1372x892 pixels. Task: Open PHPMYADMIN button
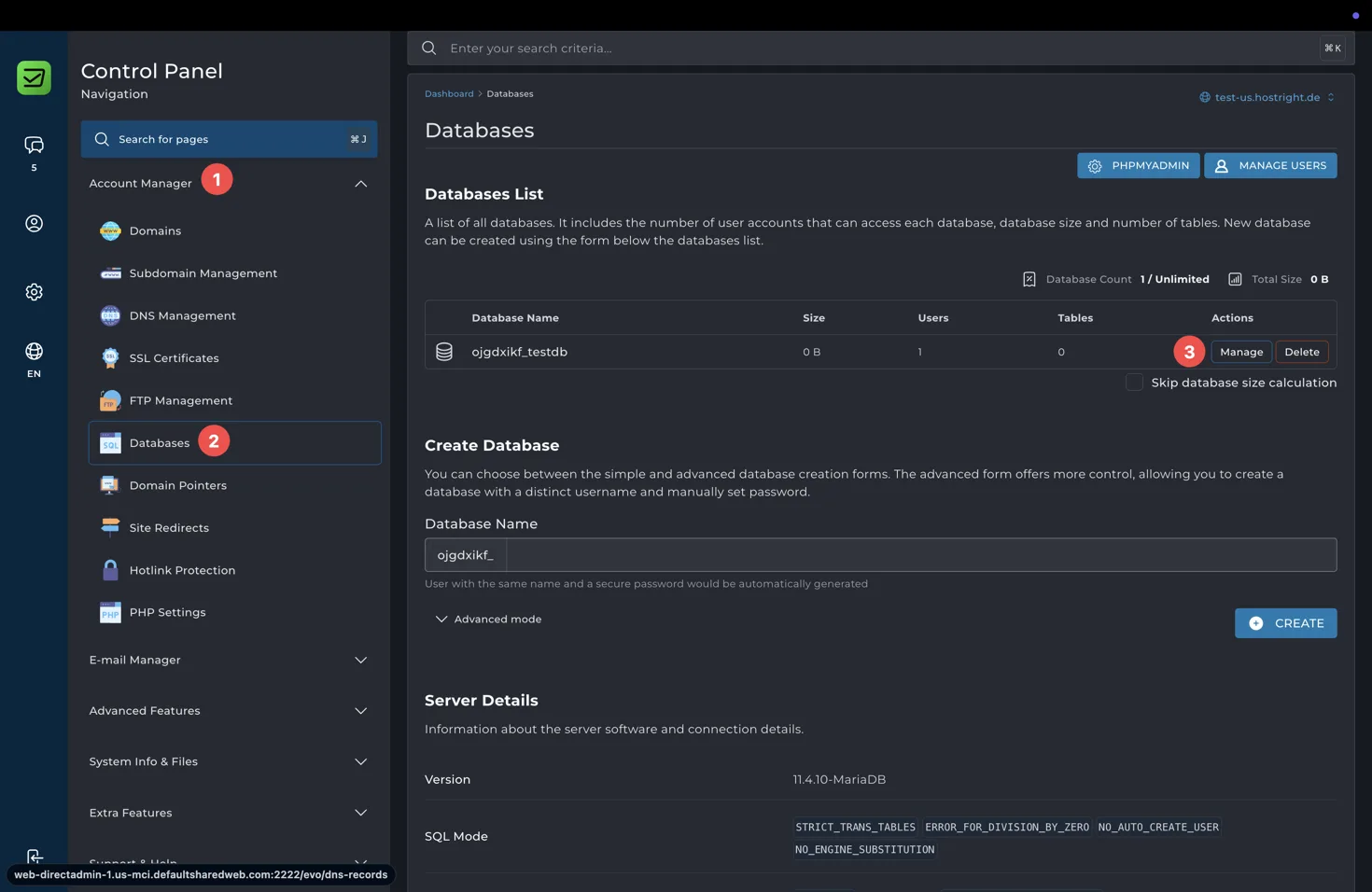click(x=1138, y=165)
